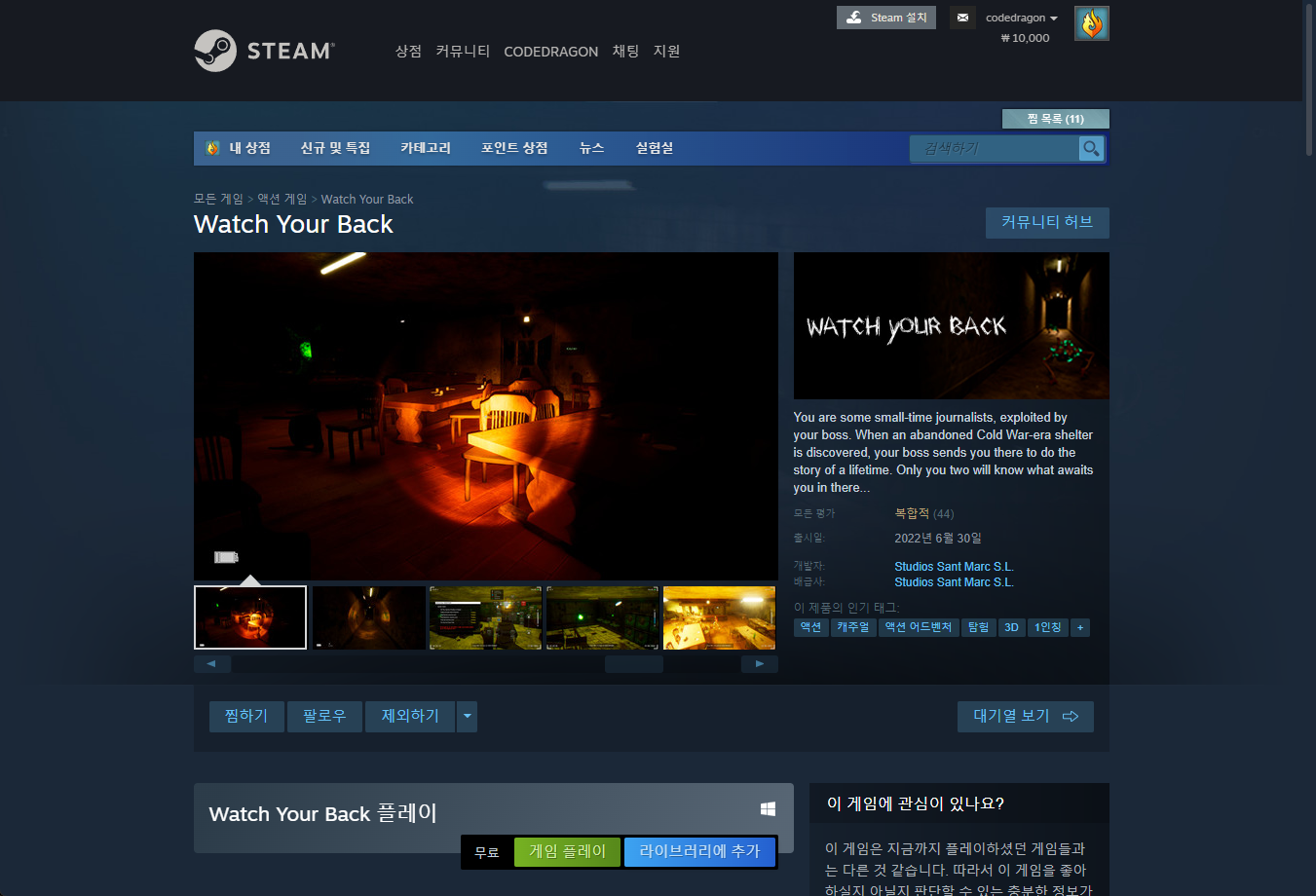Click Steam 설치 button
The height and width of the screenshot is (896, 1316).
886,18
